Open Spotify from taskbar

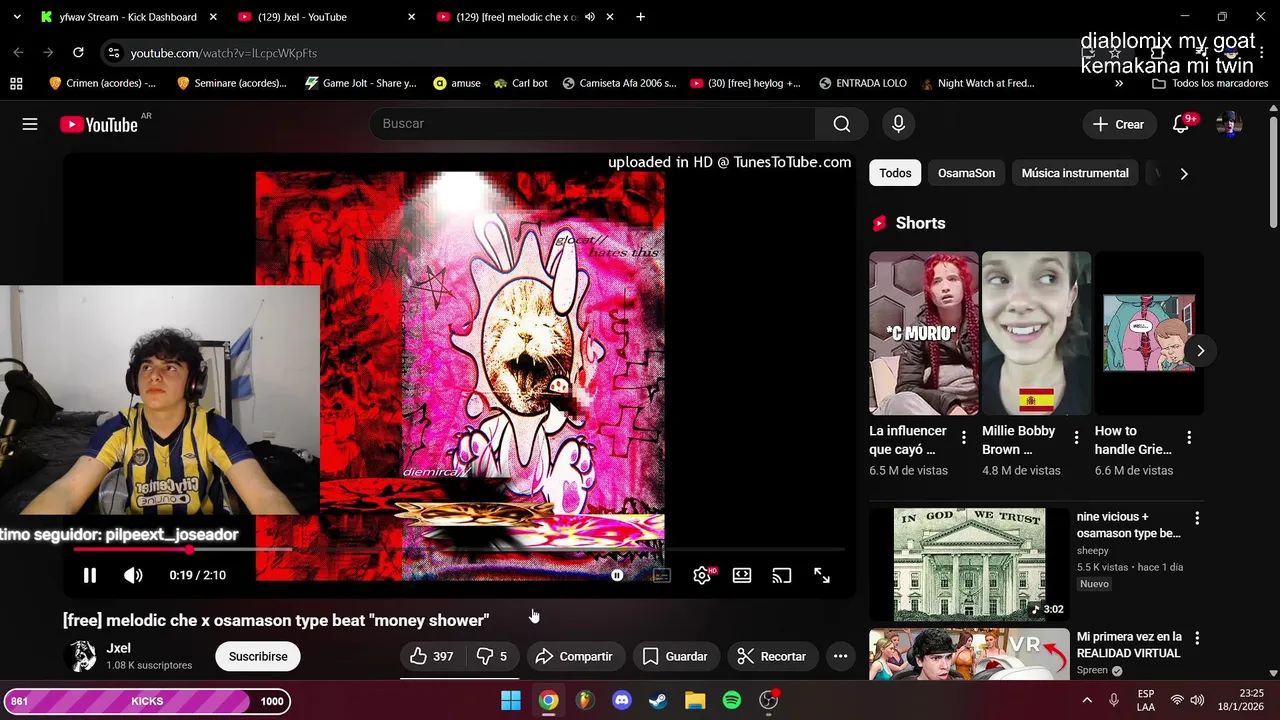[x=732, y=700]
